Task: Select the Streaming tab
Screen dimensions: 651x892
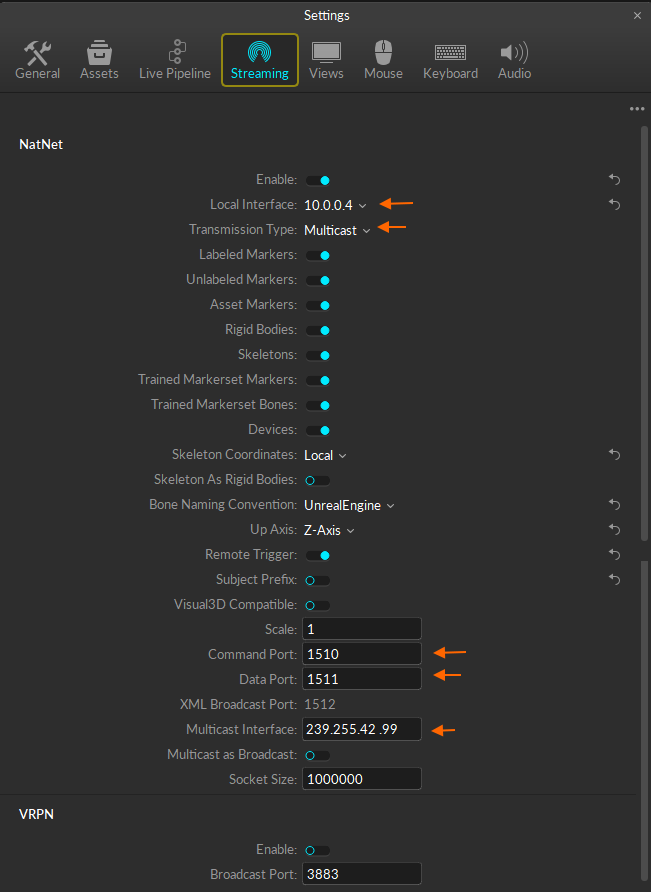Action: tap(259, 60)
